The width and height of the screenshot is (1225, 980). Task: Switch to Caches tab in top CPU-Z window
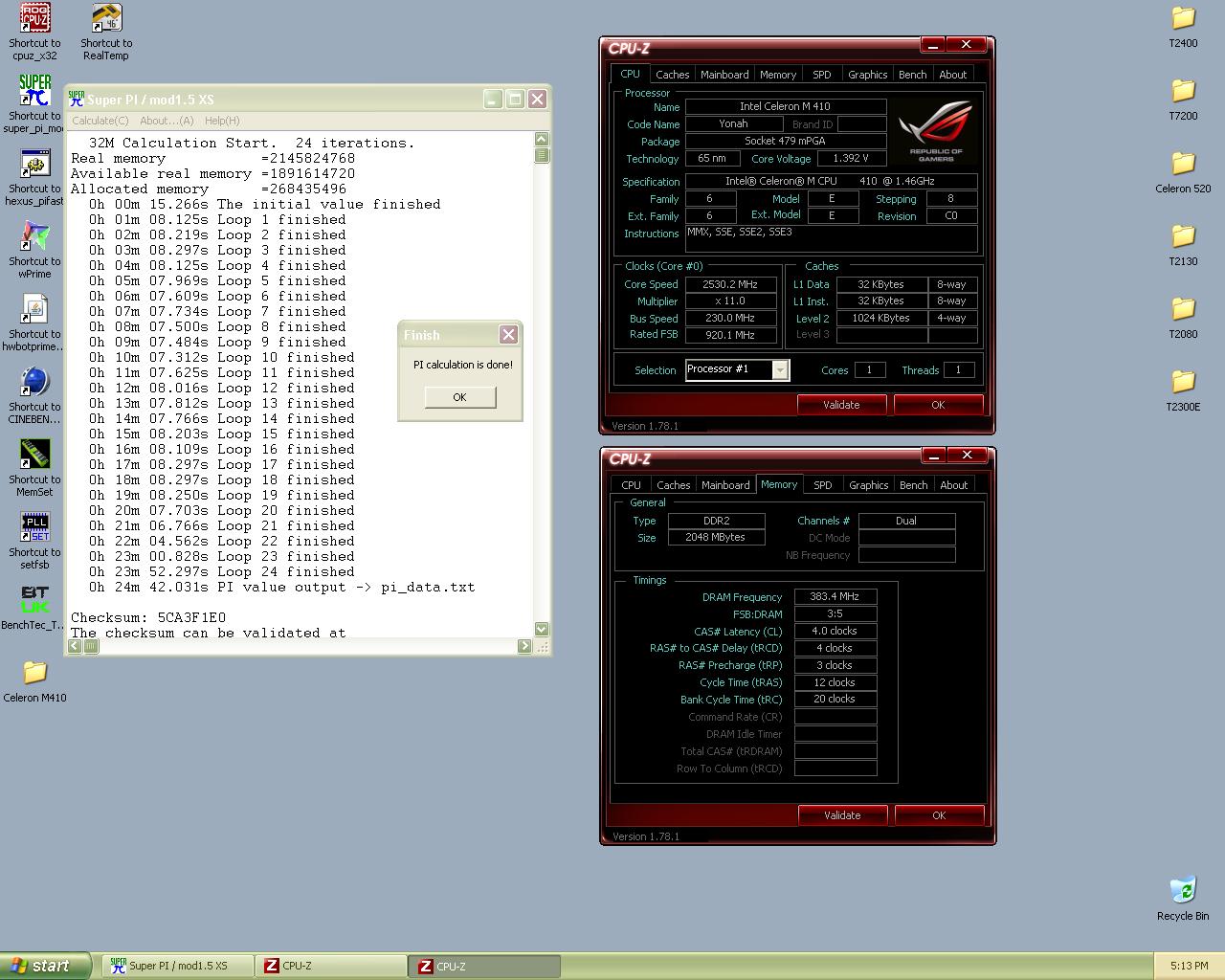click(x=672, y=75)
